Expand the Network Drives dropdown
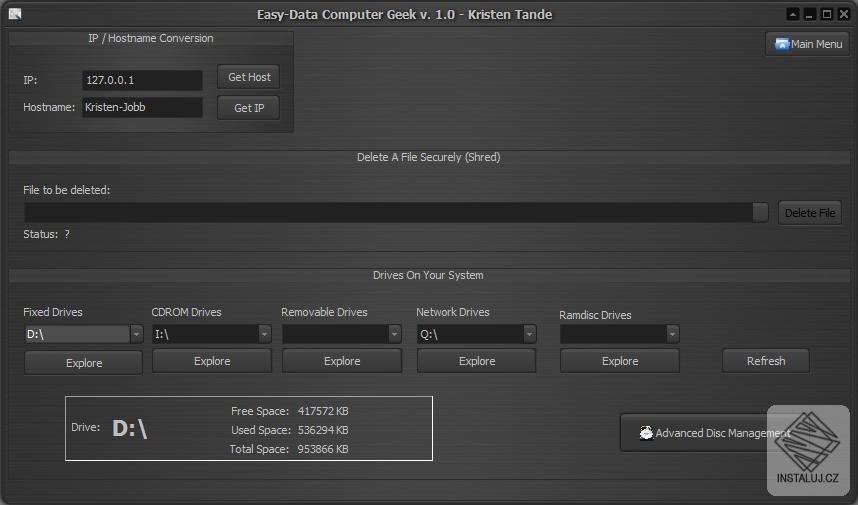The height and width of the screenshot is (505, 858). point(529,334)
